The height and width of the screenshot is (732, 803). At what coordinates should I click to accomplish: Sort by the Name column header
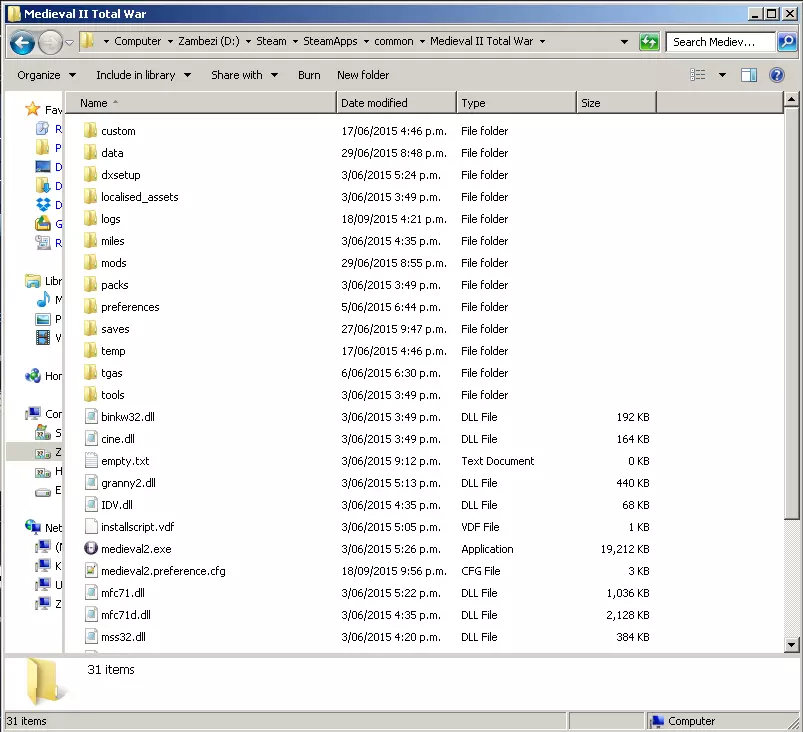[201, 103]
